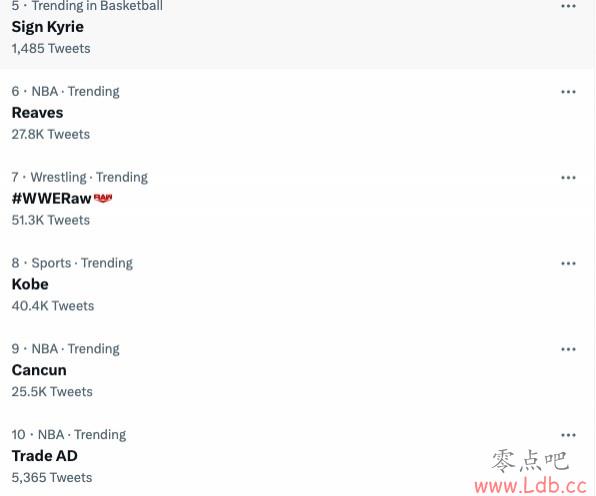Open the Trade AD trending topic
This screenshot has height=496, width=596.
(44, 456)
